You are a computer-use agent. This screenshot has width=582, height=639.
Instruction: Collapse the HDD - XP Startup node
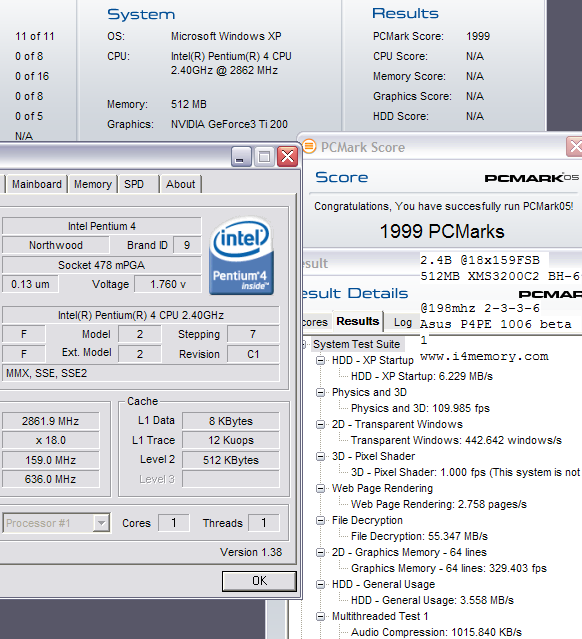point(321,361)
